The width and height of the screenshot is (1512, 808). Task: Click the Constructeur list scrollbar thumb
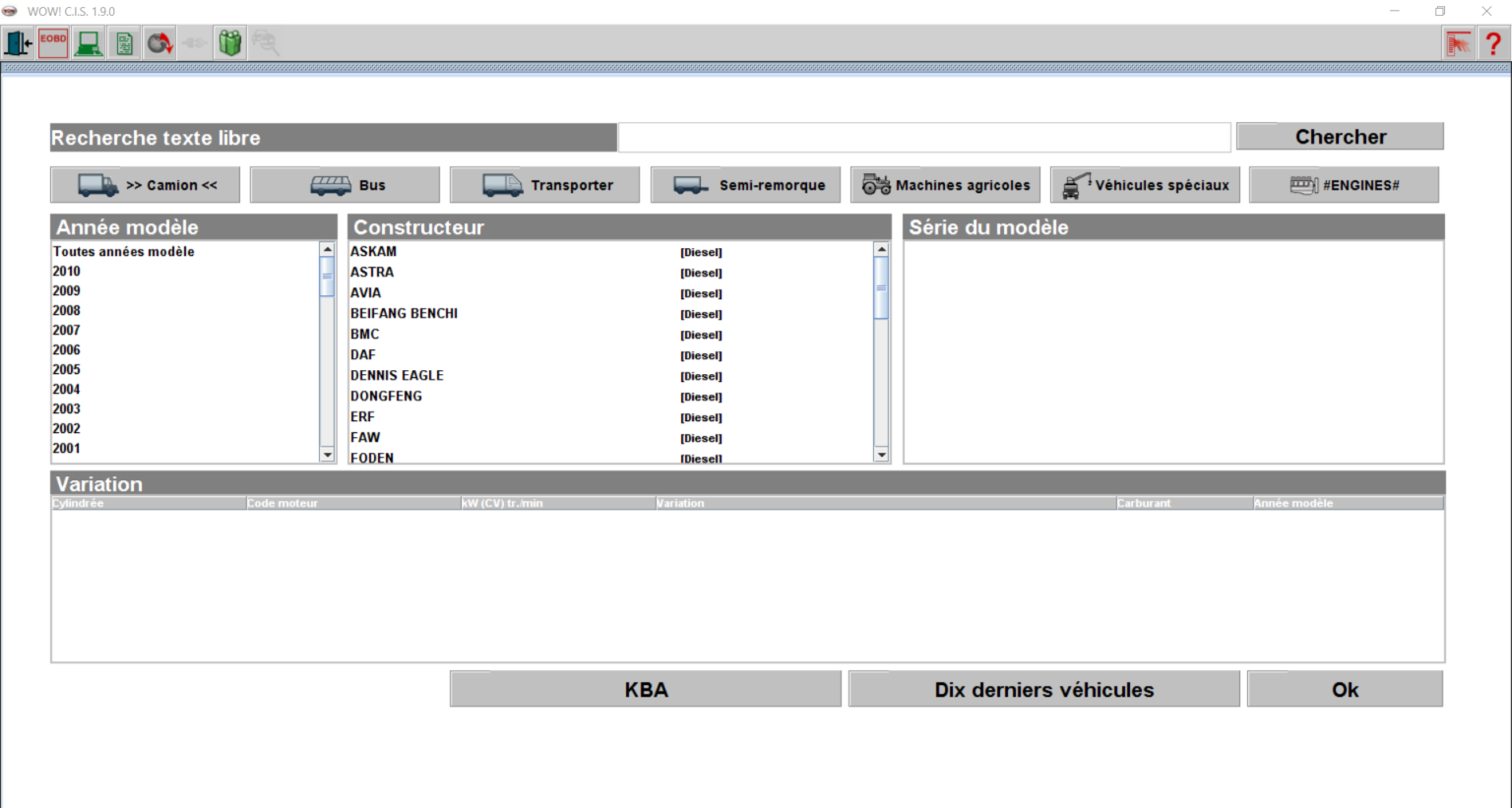[x=881, y=288]
